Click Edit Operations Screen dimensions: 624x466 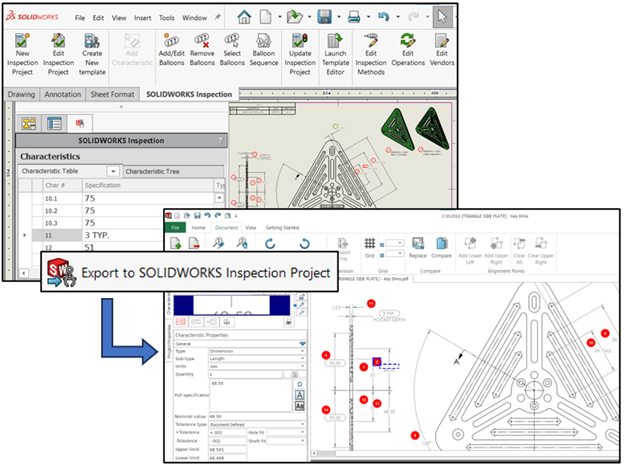pos(408,50)
